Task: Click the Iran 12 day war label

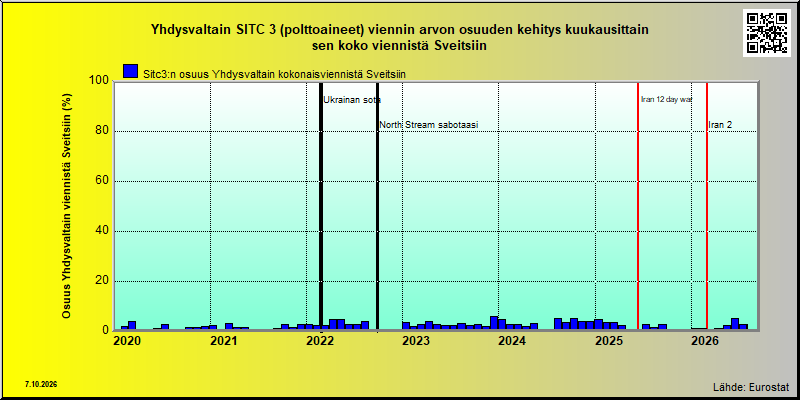Action: coord(666,99)
